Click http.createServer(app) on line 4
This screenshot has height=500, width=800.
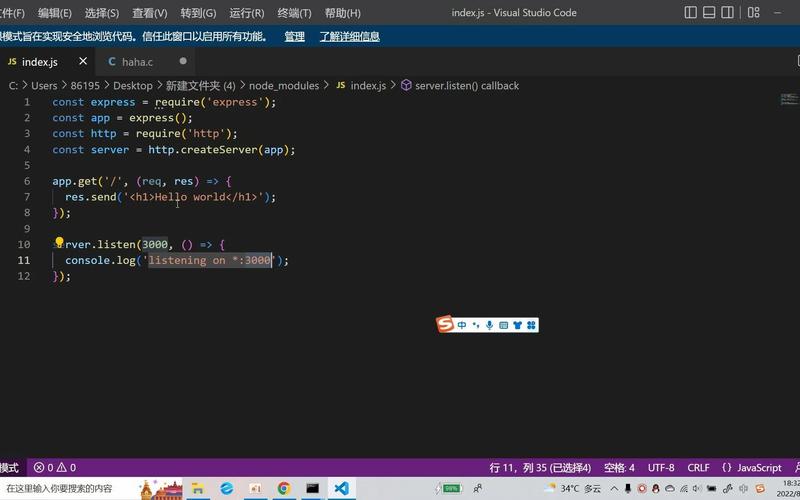click(x=219, y=150)
